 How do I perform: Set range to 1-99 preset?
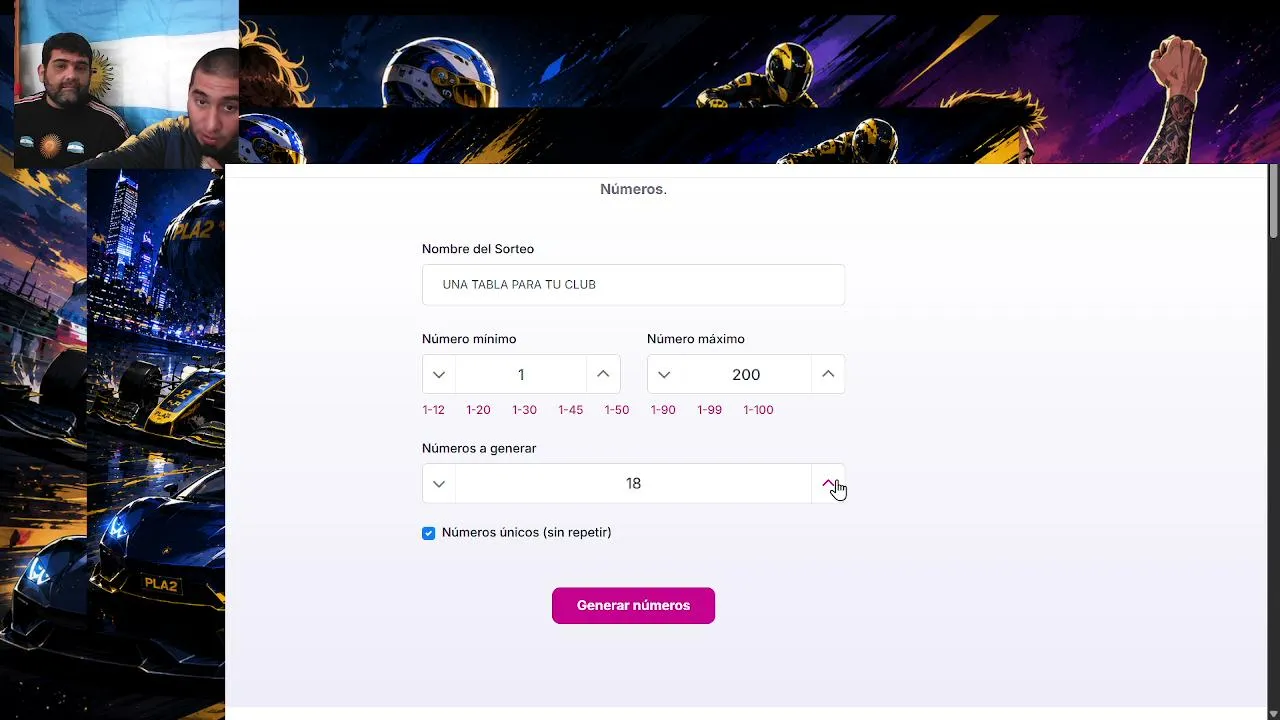tap(709, 410)
